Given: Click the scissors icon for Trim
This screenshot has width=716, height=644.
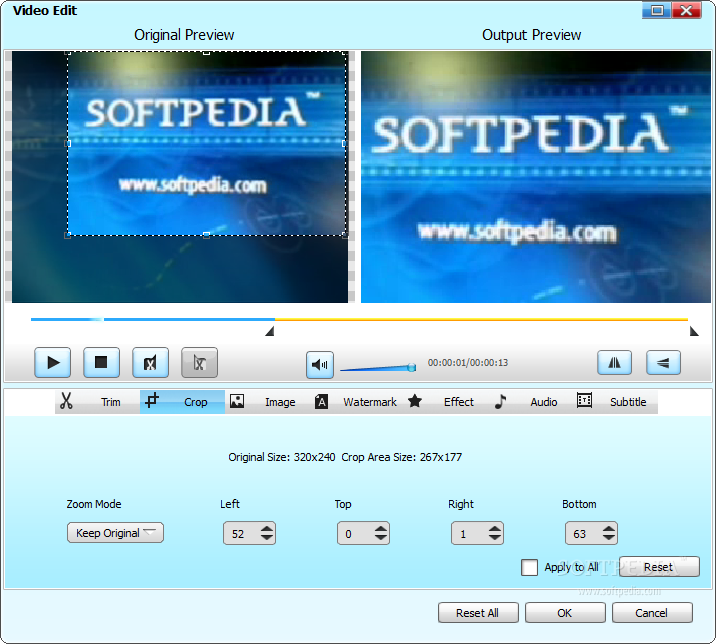Looking at the screenshot, I should pyautogui.click(x=66, y=401).
